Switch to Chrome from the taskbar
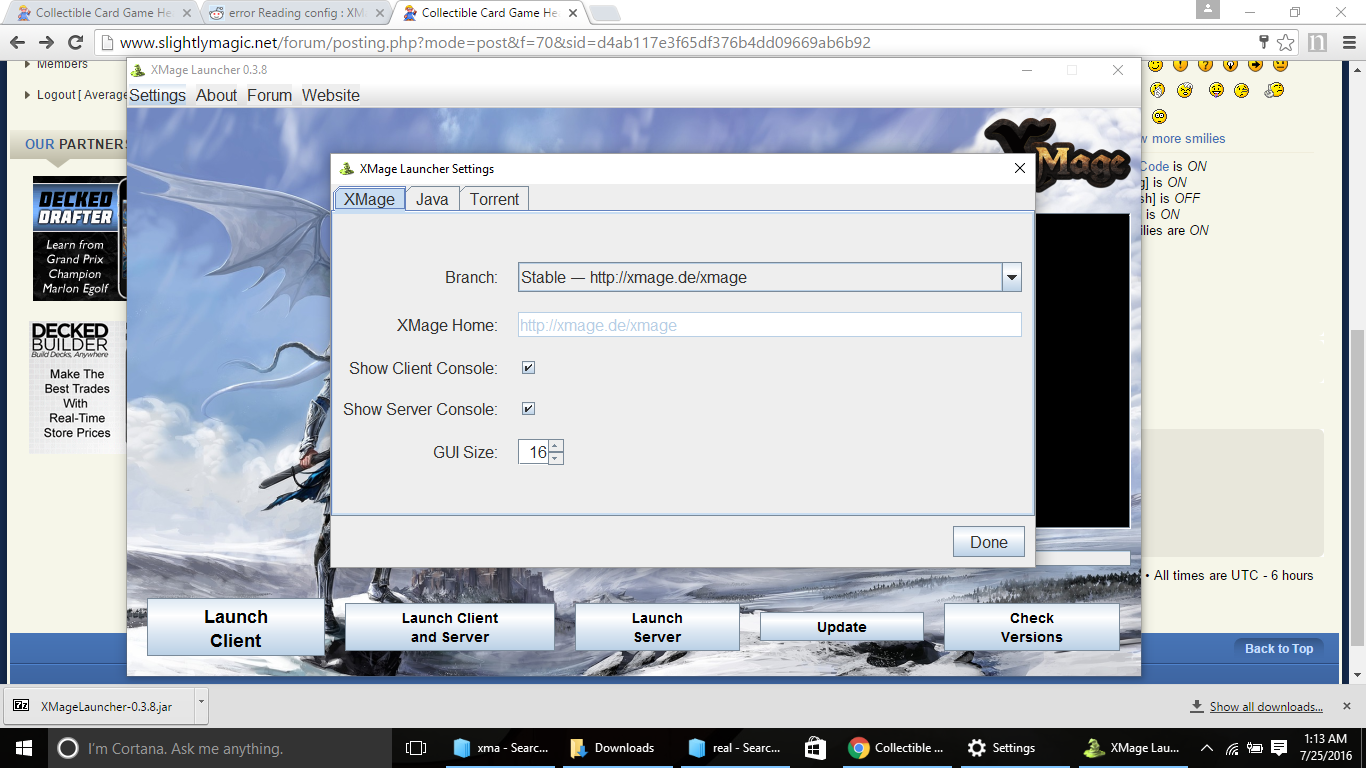The width and height of the screenshot is (1366, 768). pos(896,748)
